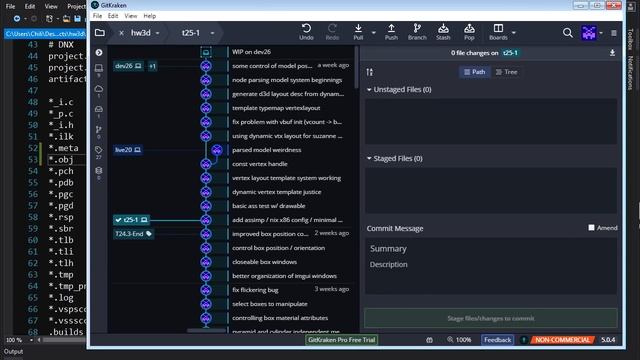Open the repository folder icon
This screenshot has height=360, width=640.
point(100,33)
